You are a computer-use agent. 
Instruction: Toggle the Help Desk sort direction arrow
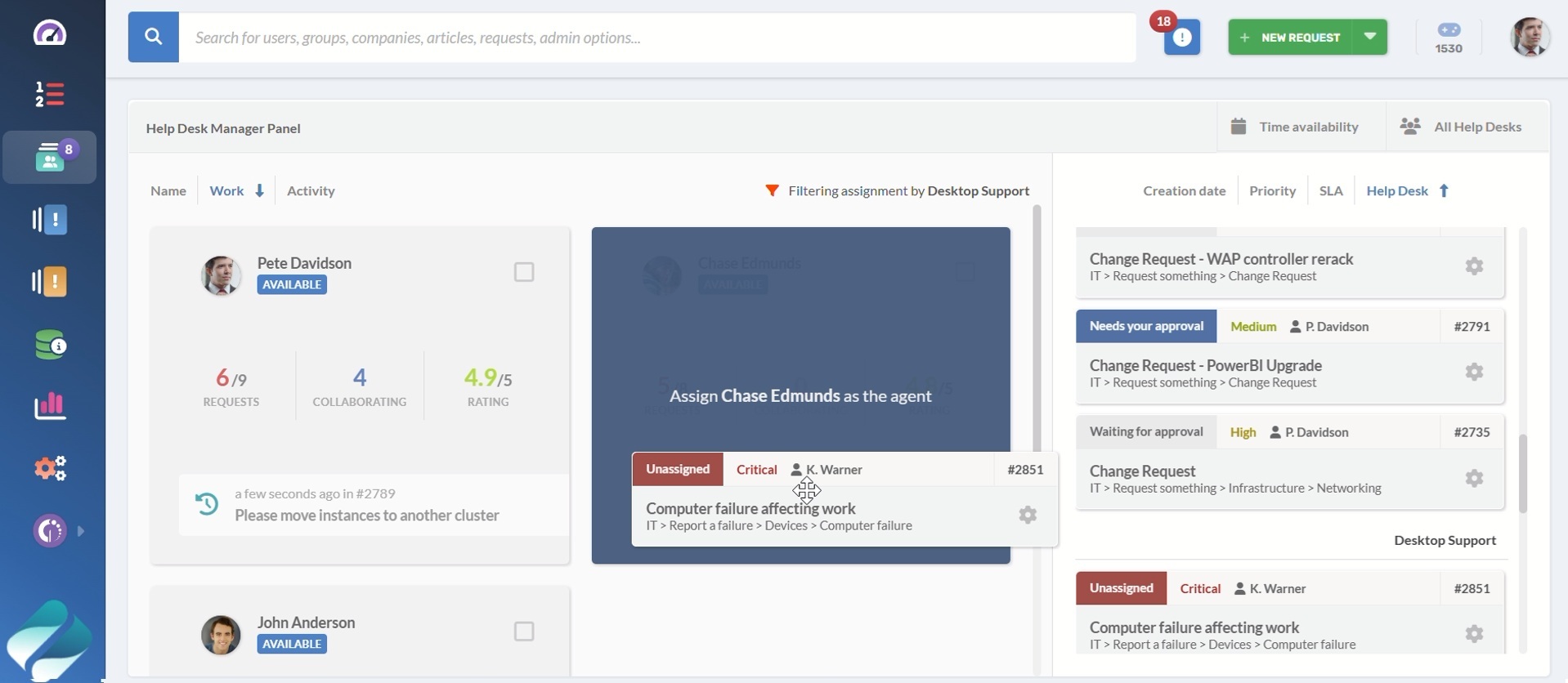pos(1444,190)
